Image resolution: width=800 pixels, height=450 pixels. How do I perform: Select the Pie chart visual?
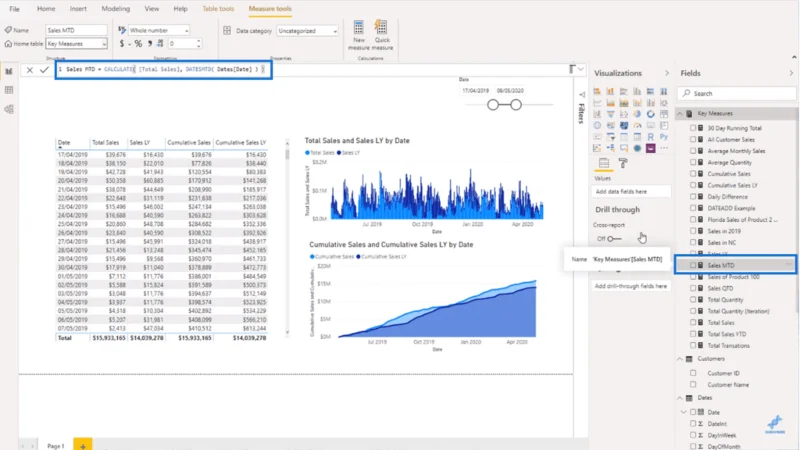tap(637, 114)
